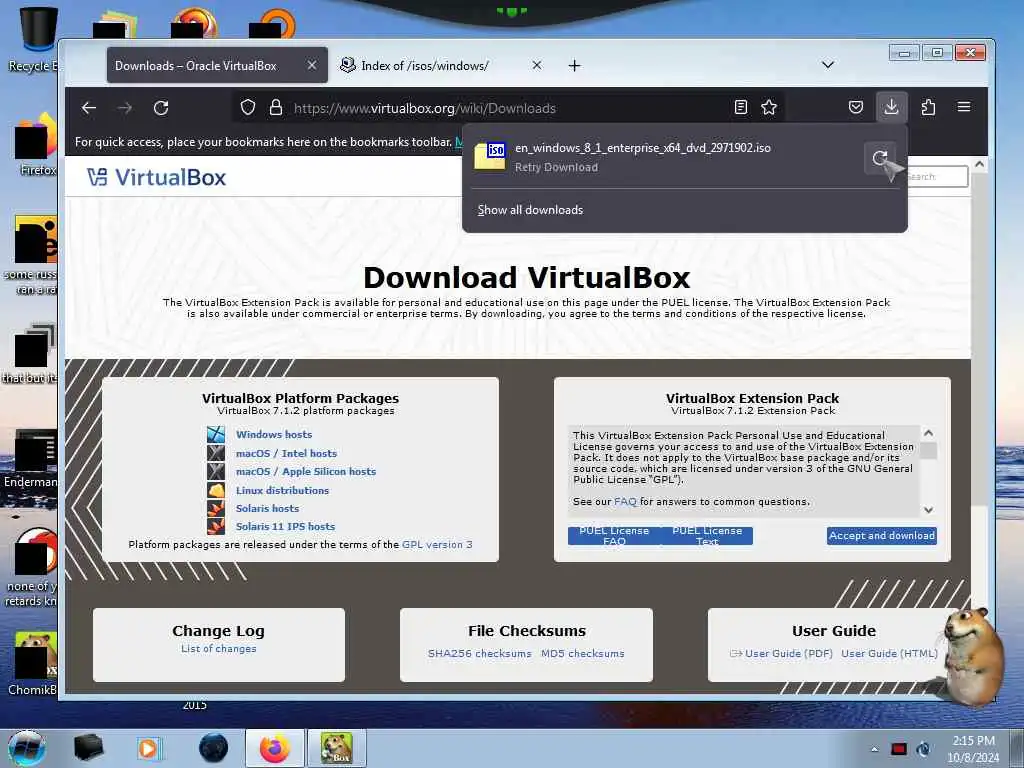
Task: Click the site padlock icon
Action: 276,107
